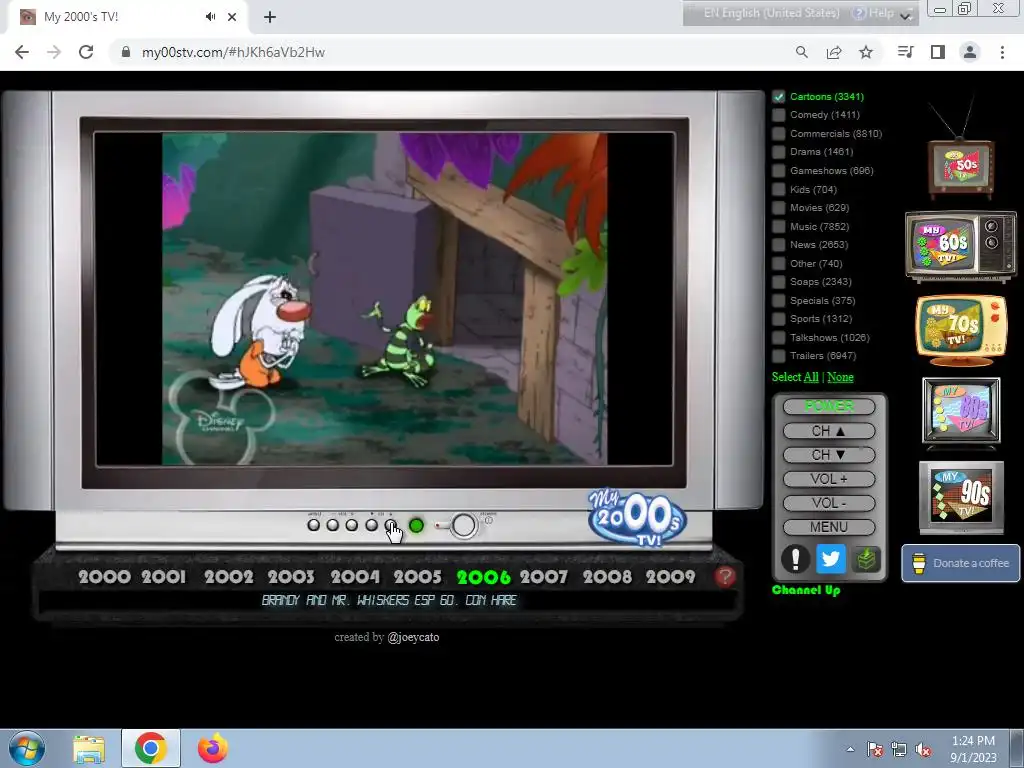Switch to the year 2003

pos(291,577)
